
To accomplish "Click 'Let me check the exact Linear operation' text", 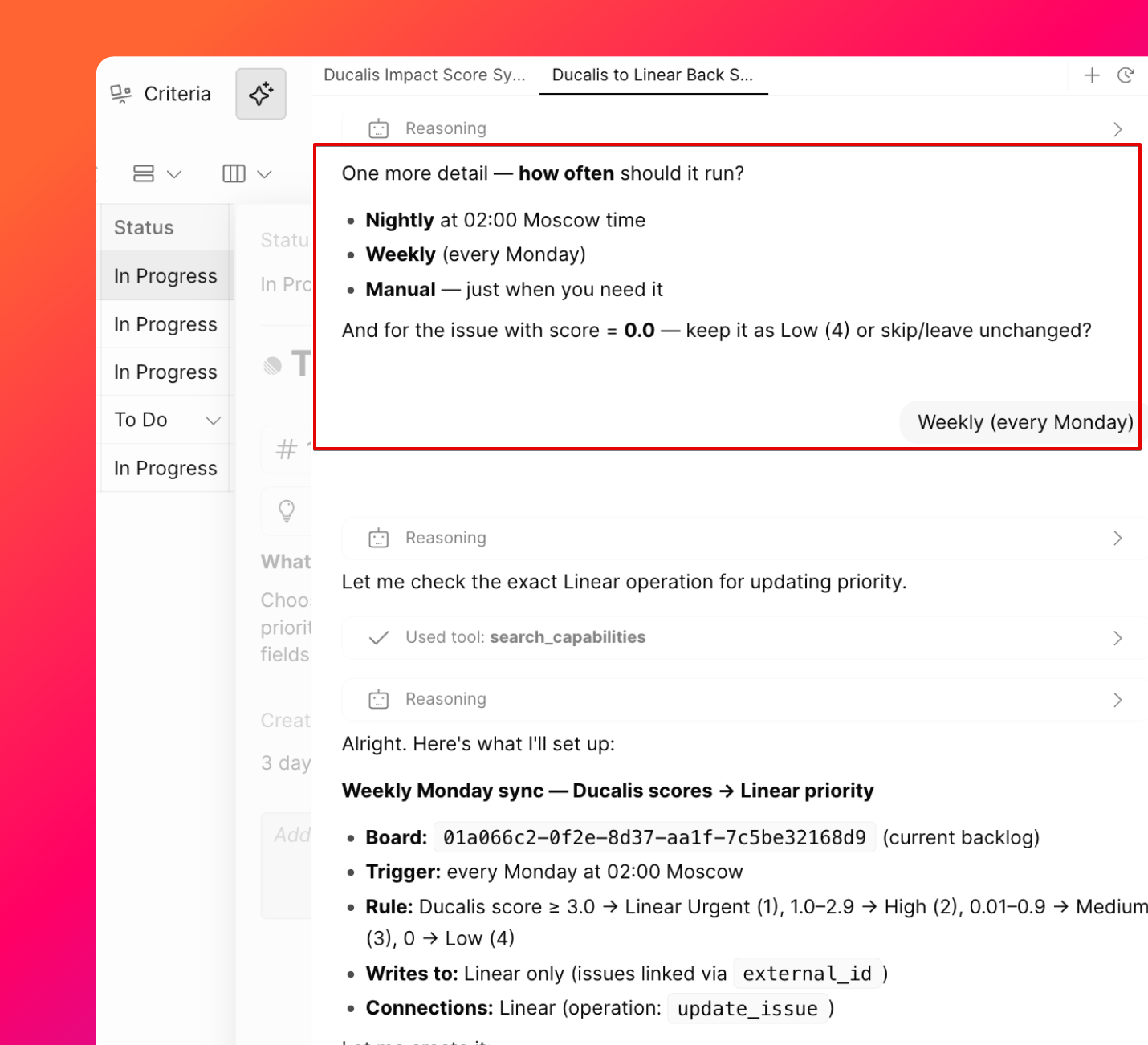I will click(624, 582).
